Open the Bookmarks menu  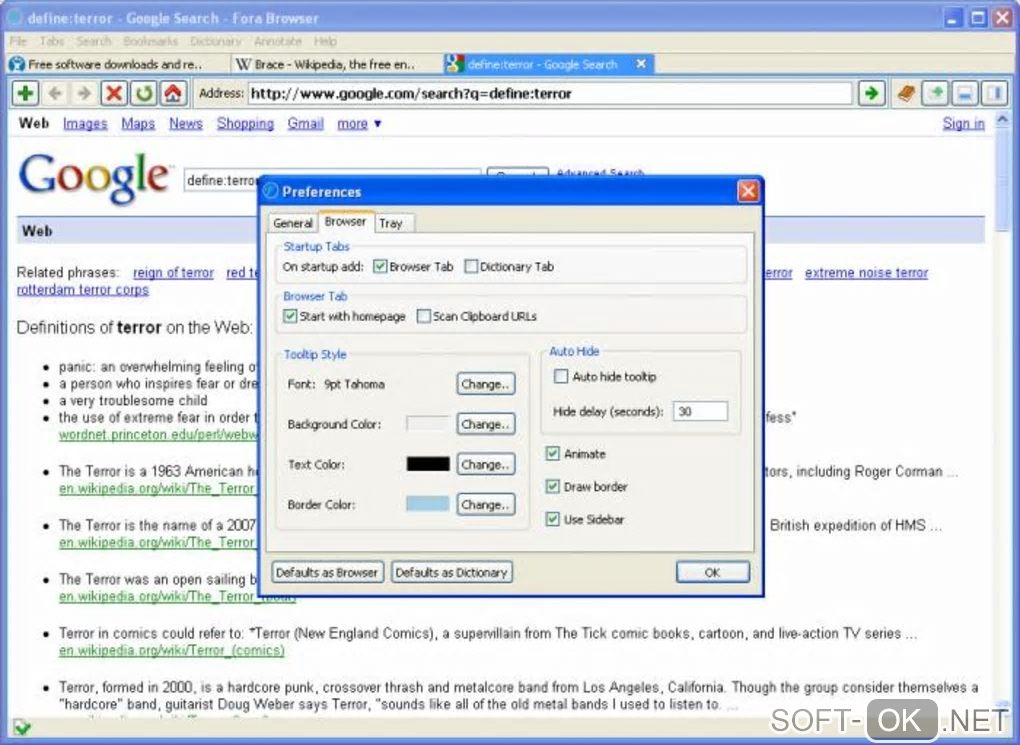(150, 41)
